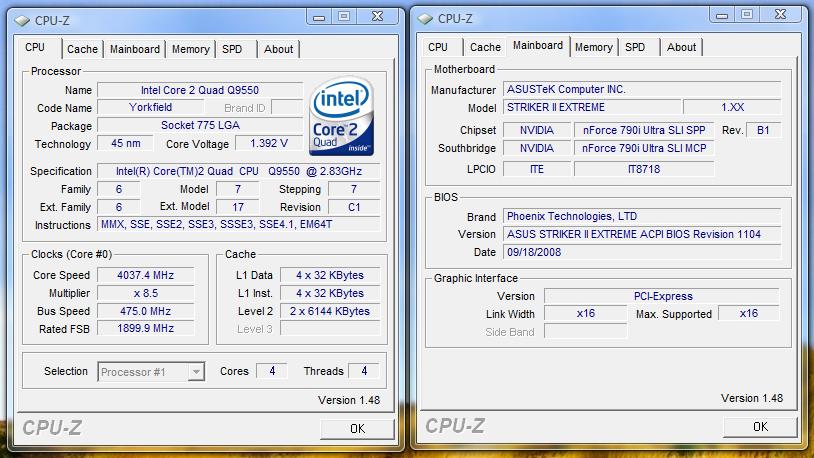This screenshot has height=458, width=814.
Task: Click the Ext. Model value 17
Action: click(x=238, y=207)
